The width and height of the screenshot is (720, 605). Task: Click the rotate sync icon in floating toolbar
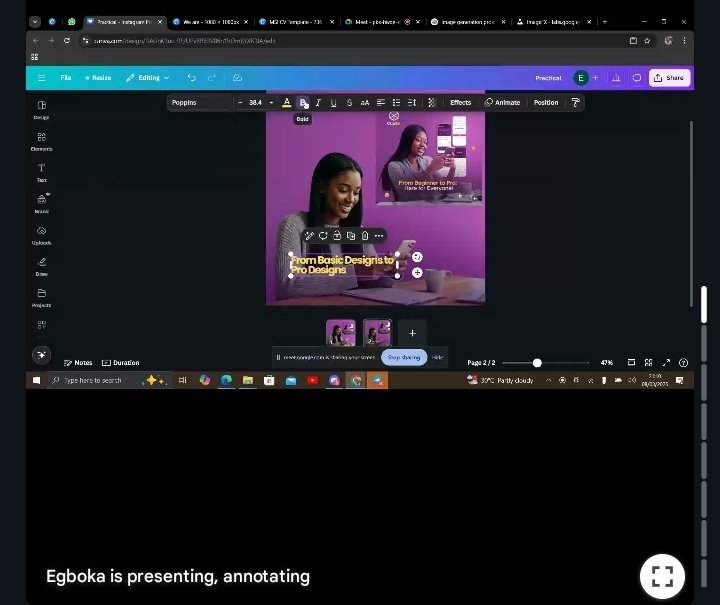pos(323,235)
